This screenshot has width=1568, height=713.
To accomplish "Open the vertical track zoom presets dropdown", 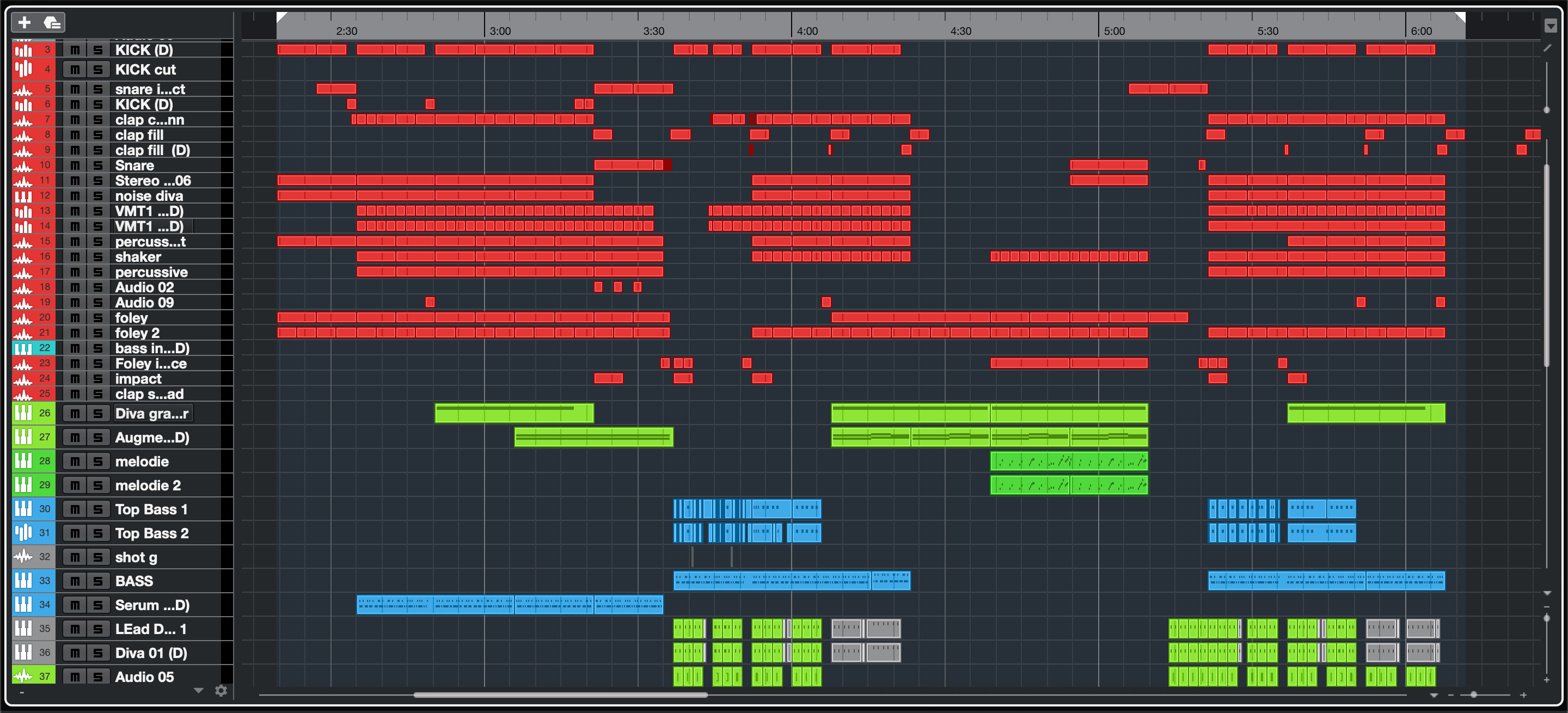I will pyautogui.click(x=1547, y=593).
